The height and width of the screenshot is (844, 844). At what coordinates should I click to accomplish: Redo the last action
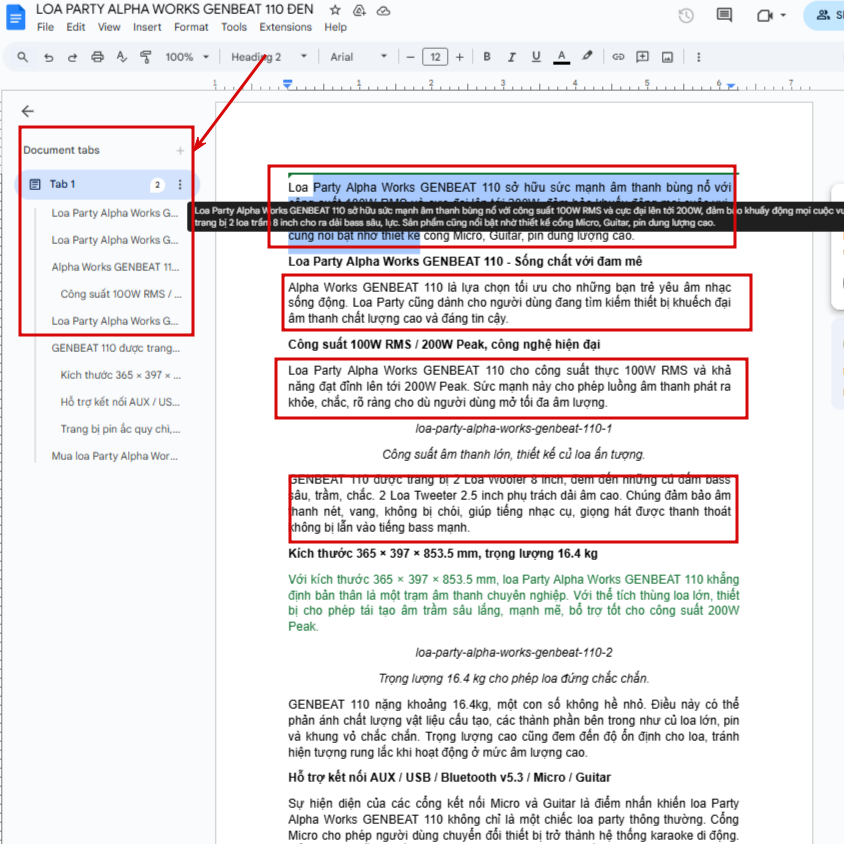click(x=72, y=57)
